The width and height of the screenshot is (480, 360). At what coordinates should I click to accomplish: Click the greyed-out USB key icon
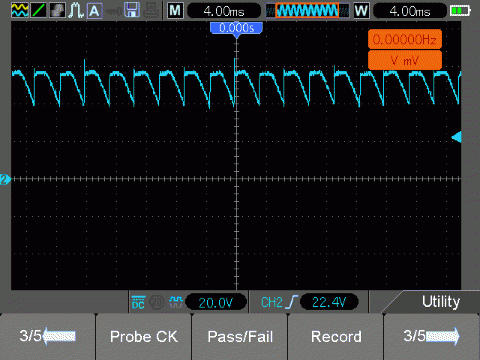[113, 12]
